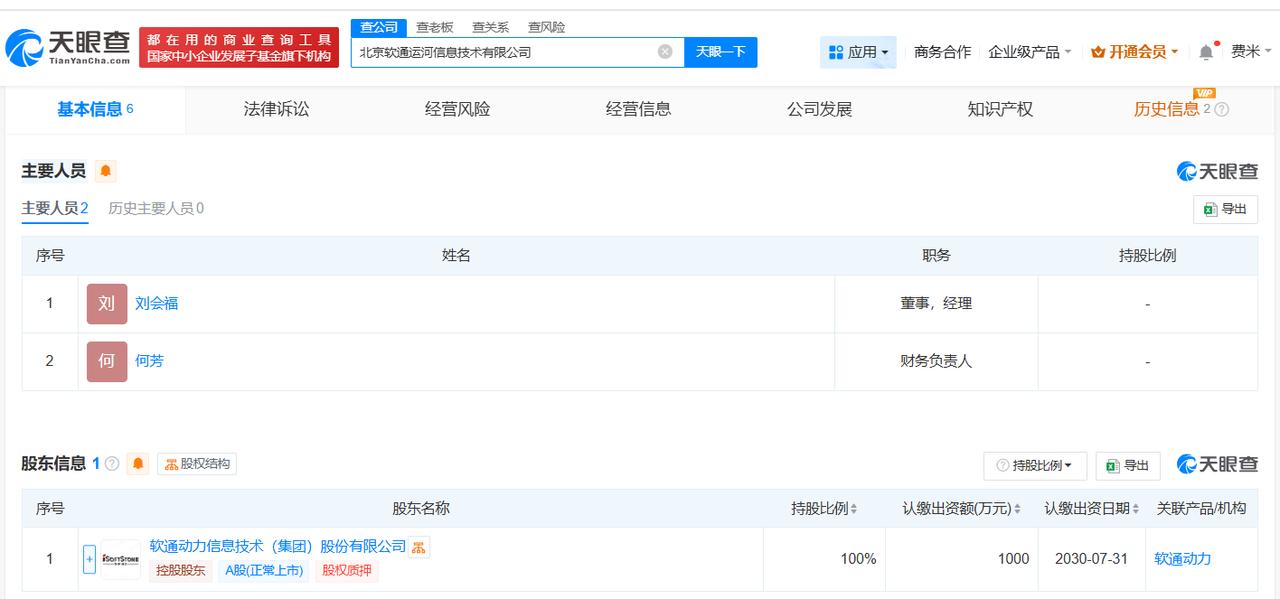Screen dimensions: 1280x599
Task: Clear the search box with the X icon
Action: coord(665,52)
